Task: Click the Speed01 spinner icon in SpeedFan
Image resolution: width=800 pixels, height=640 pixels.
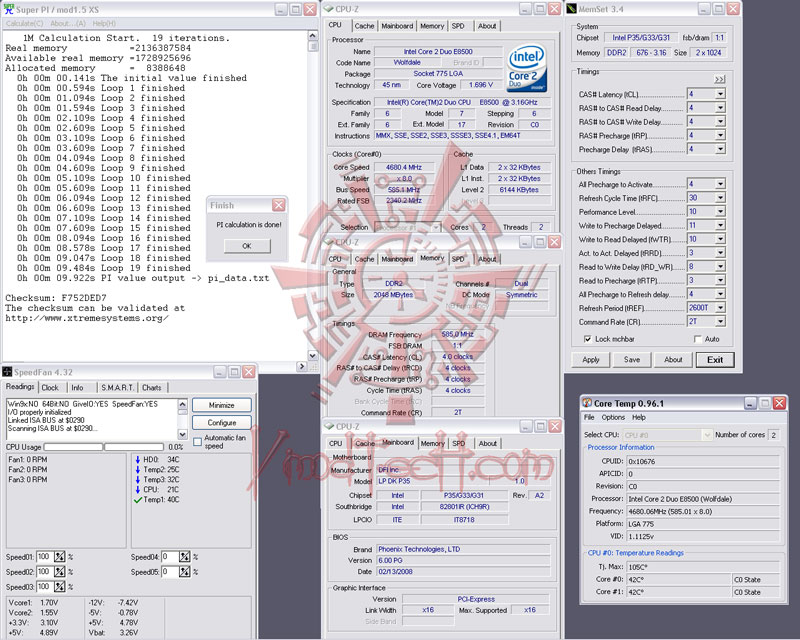Action: (x=60, y=557)
